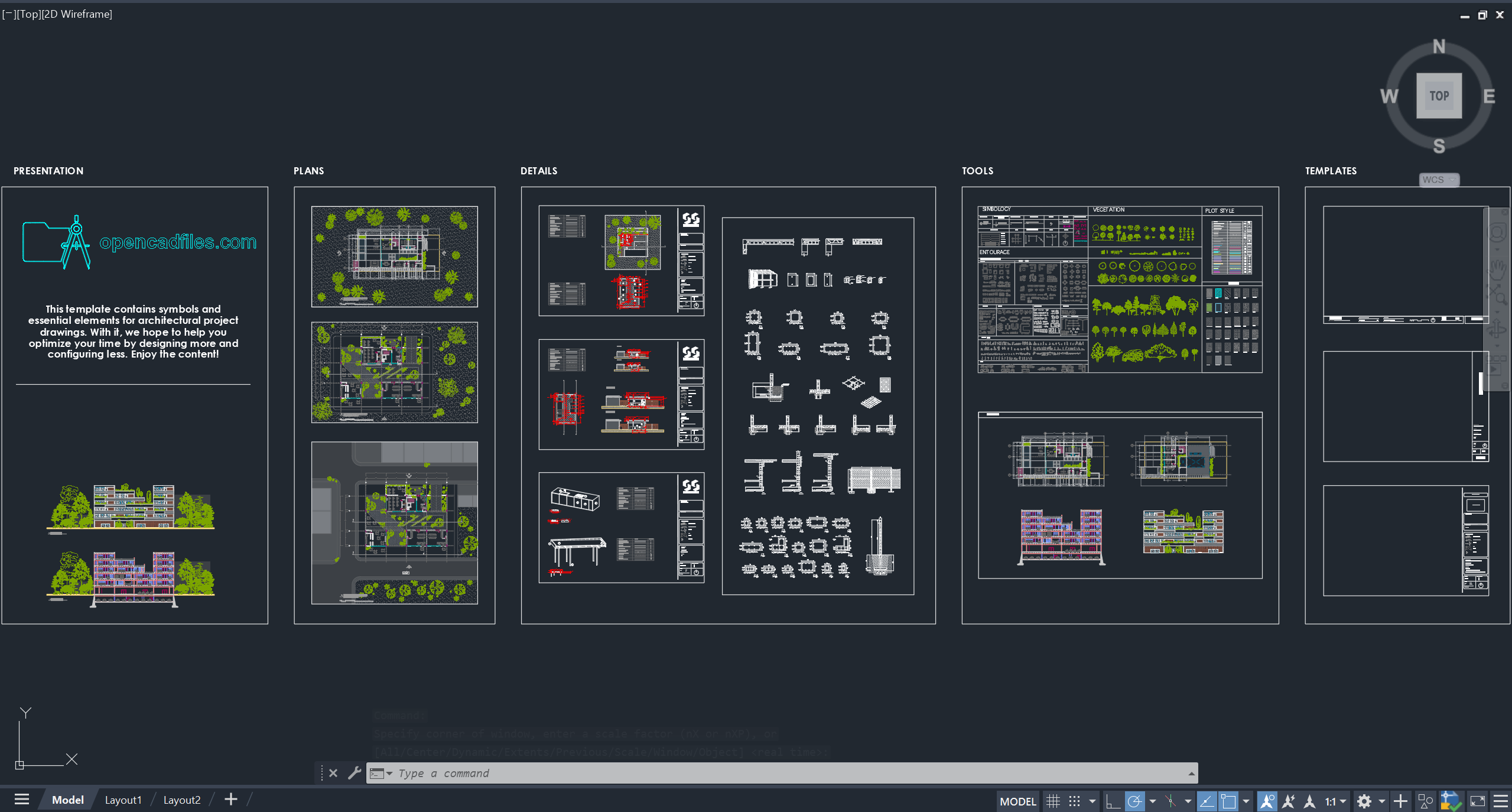This screenshot has height=812, width=1512.
Task: Click the S compass direction on ViewCube
Action: click(x=1439, y=146)
